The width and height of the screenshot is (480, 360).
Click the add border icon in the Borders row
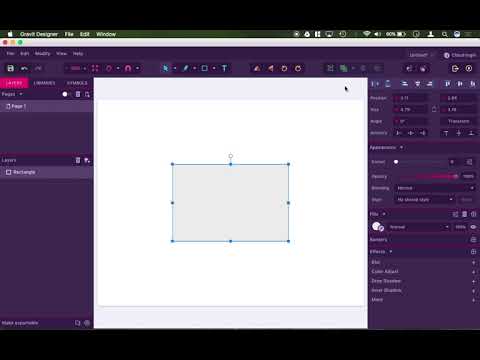pos(473,240)
